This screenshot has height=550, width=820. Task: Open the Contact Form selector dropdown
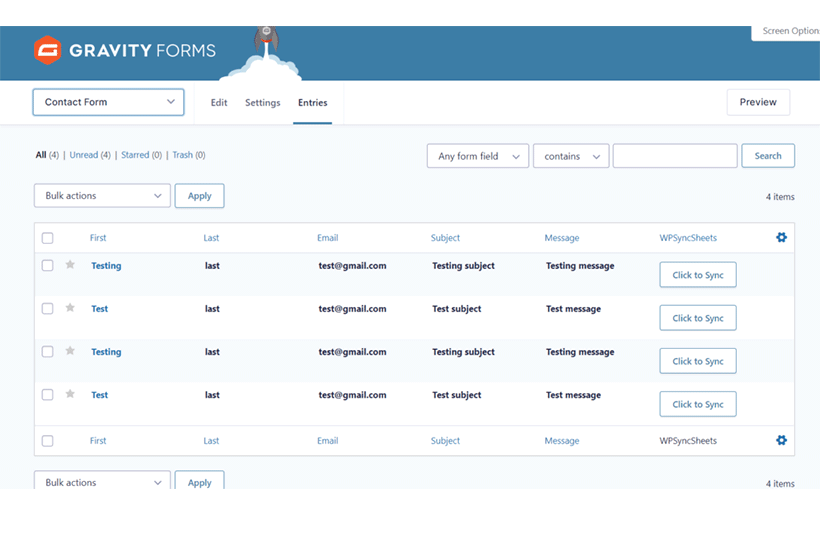click(x=108, y=102)
